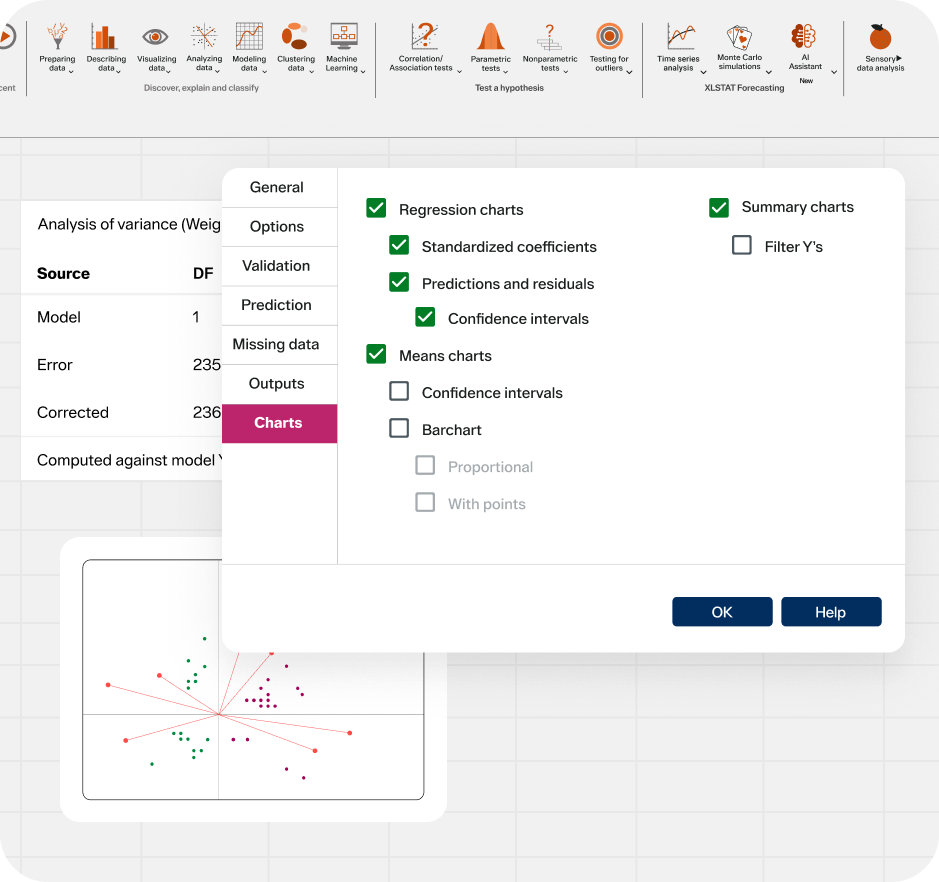939x882 pixels.
Task: Click the Describing data histogram icon
Action: tap(105, 37)
